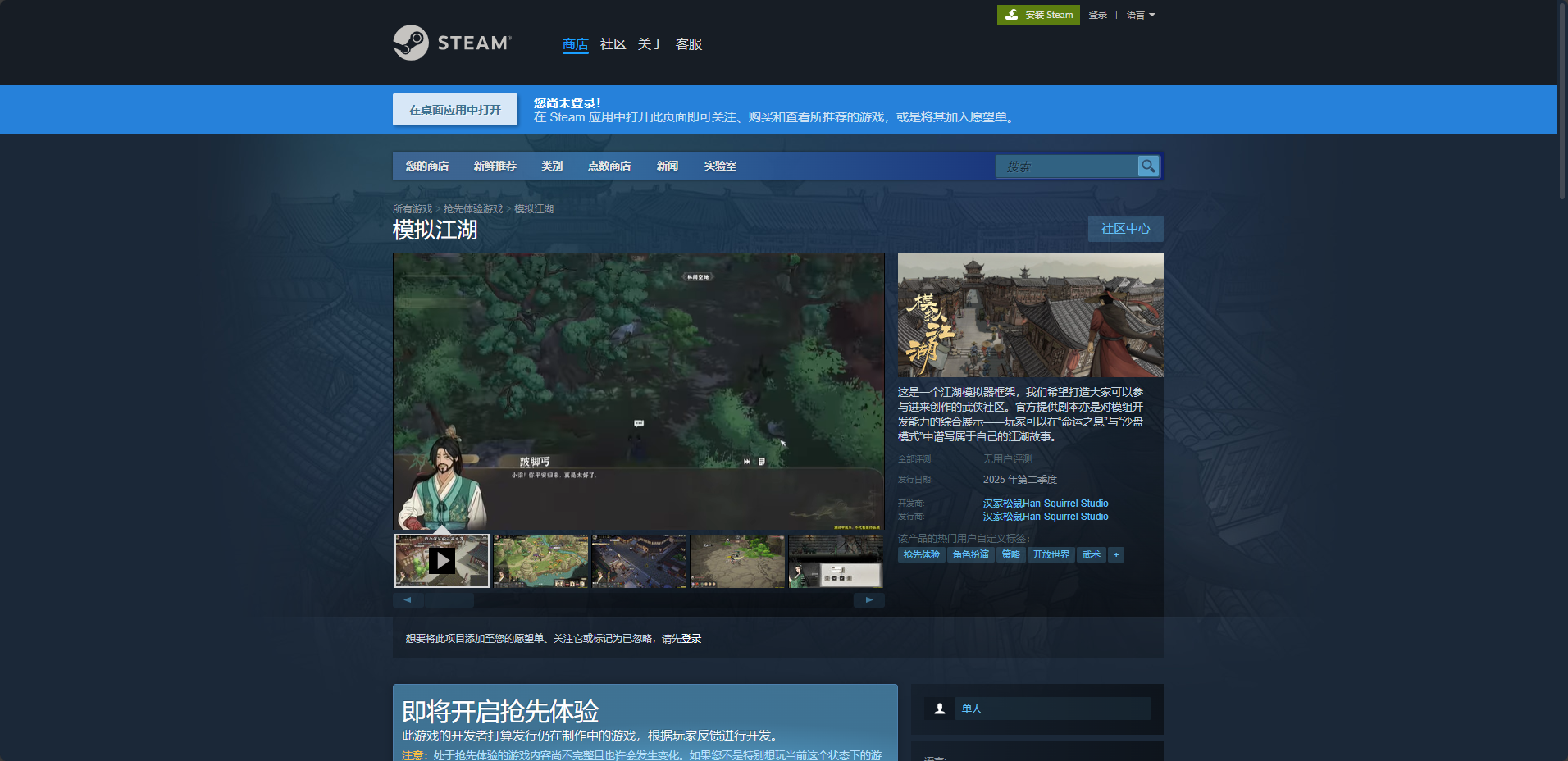Screen dimensions: 1568x761
Task: Click the 策略 tag
Action: click(1011, 555)
